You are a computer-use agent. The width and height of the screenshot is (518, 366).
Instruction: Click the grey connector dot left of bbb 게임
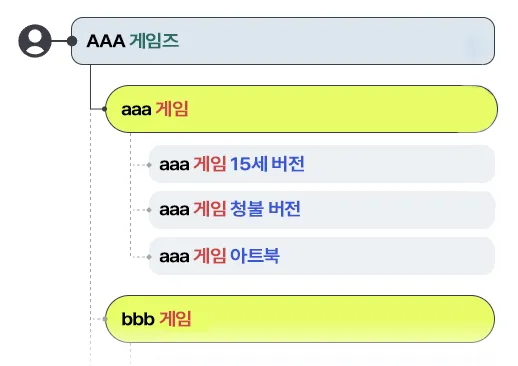click(105, 319)
